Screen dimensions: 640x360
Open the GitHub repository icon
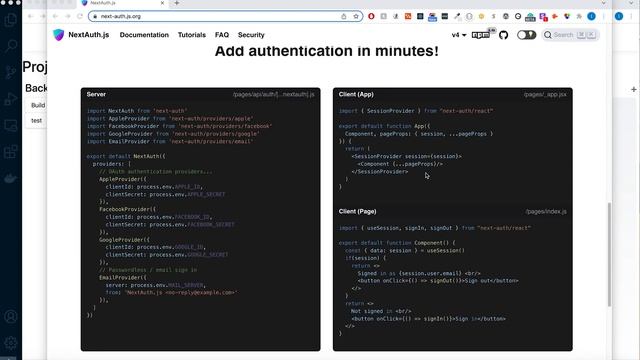[503, 35]
